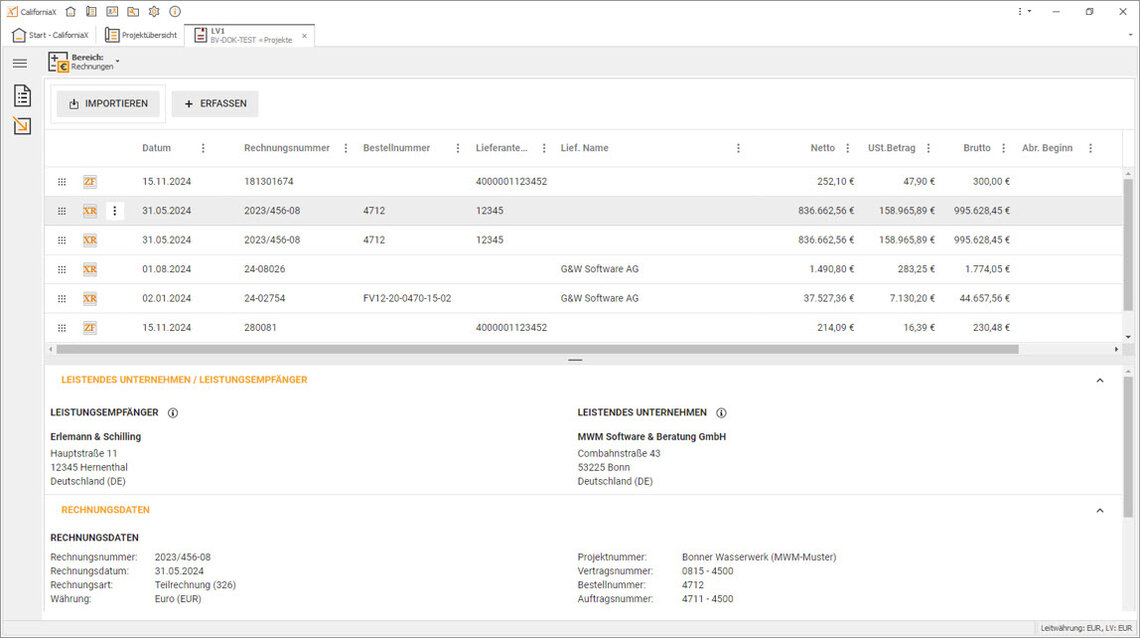This screenshot has height=638, width=1140.
Task: Select invoice number 24-08026
Action: [265, 269]
